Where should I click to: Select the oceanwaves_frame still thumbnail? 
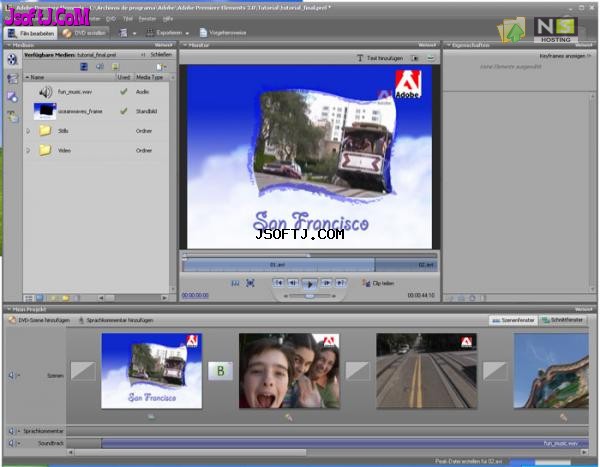tap(45, 111)
